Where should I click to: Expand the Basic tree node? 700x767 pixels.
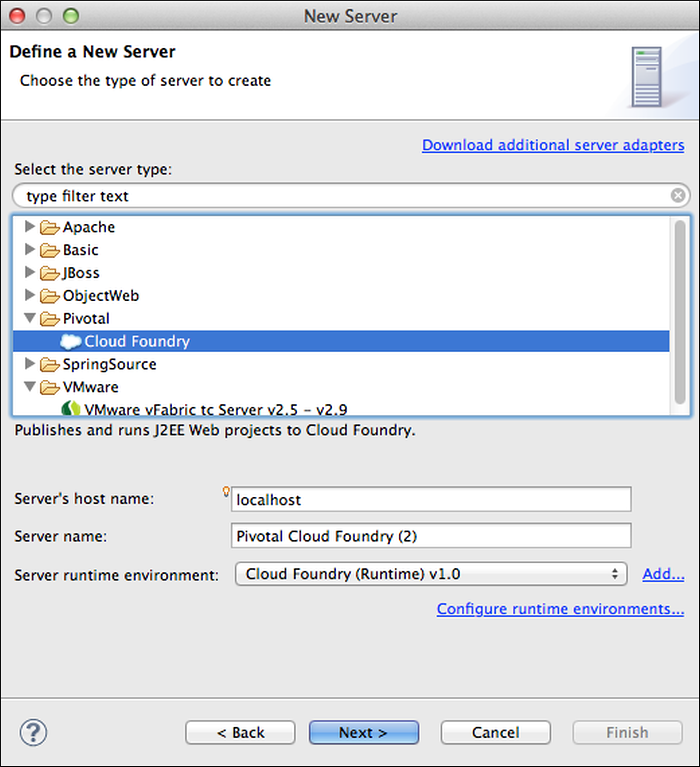(29, 250)
